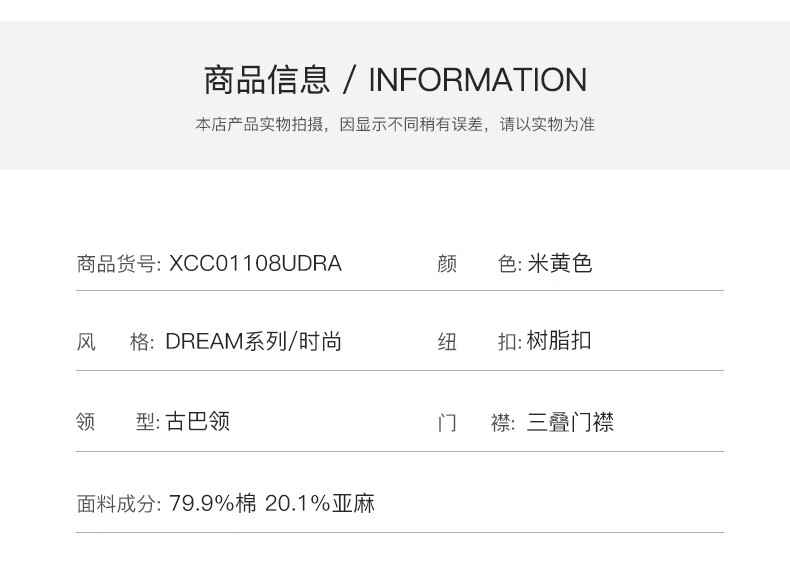Click the 门襟 label
The width and height of the screenshot is (790, 580).
(x=477, y=422)
